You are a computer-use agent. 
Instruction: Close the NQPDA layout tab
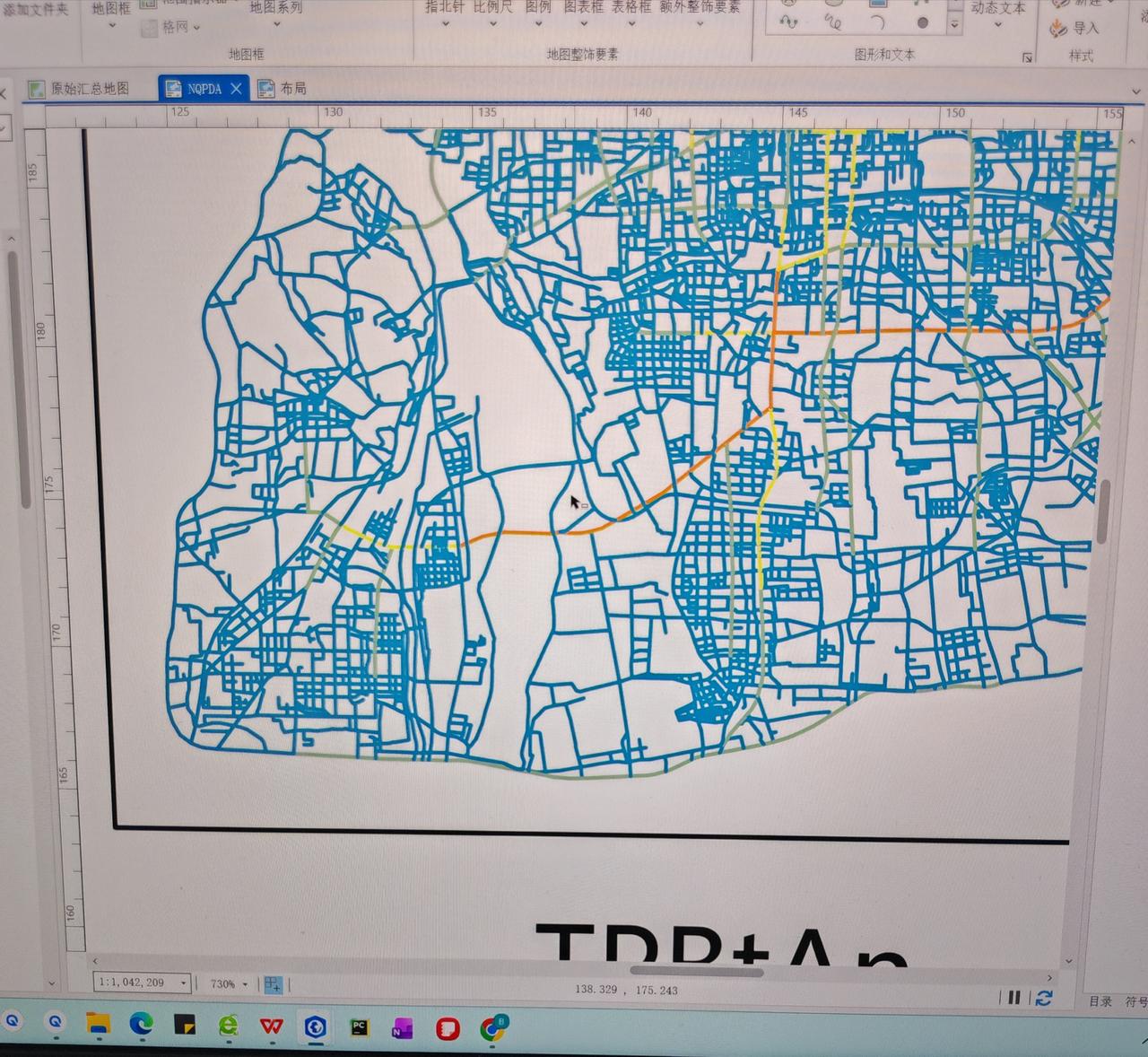[x=236, y=88]
